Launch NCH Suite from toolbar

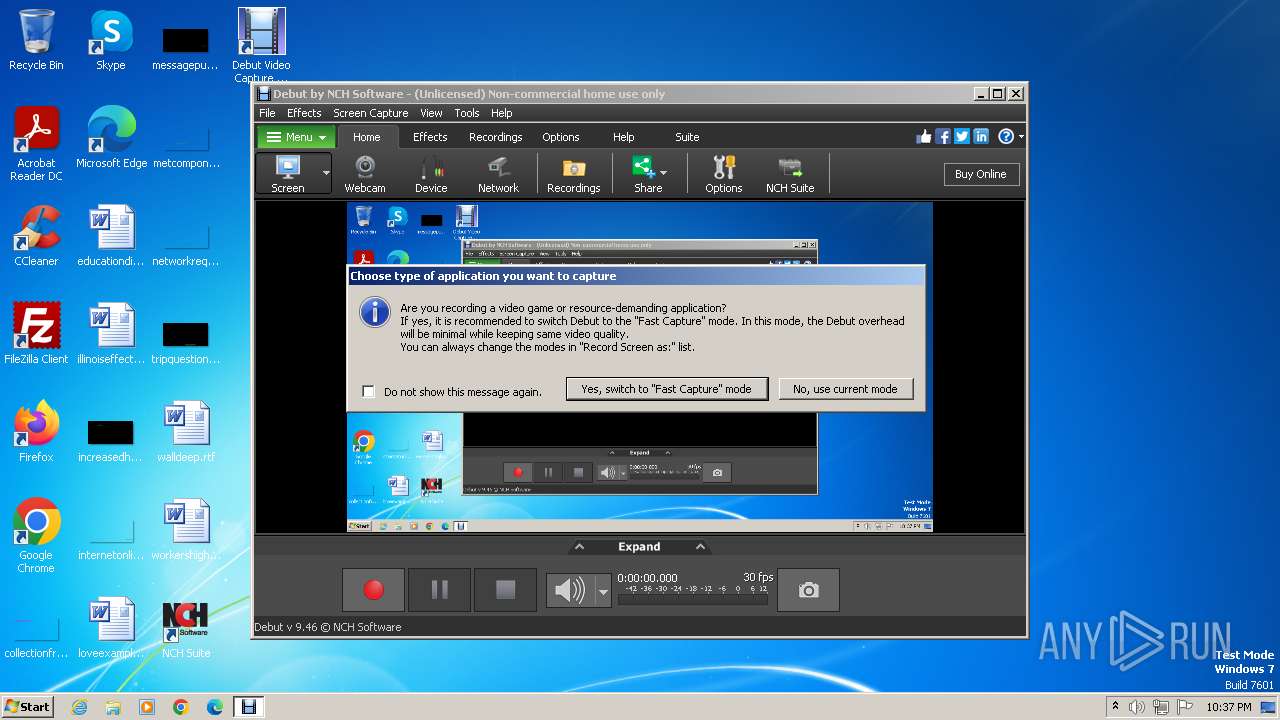tap(790, 174)
